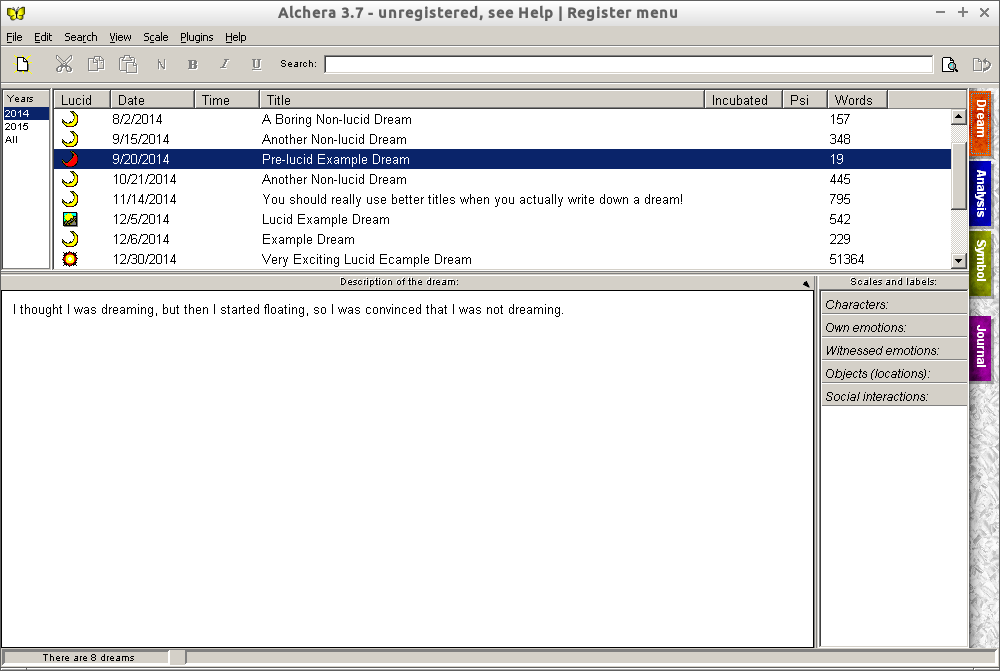Click sun icon for 12/30/2014 dream
Image resolution: width=1000 pixels, height=671 pixels.
coord(70,259)
